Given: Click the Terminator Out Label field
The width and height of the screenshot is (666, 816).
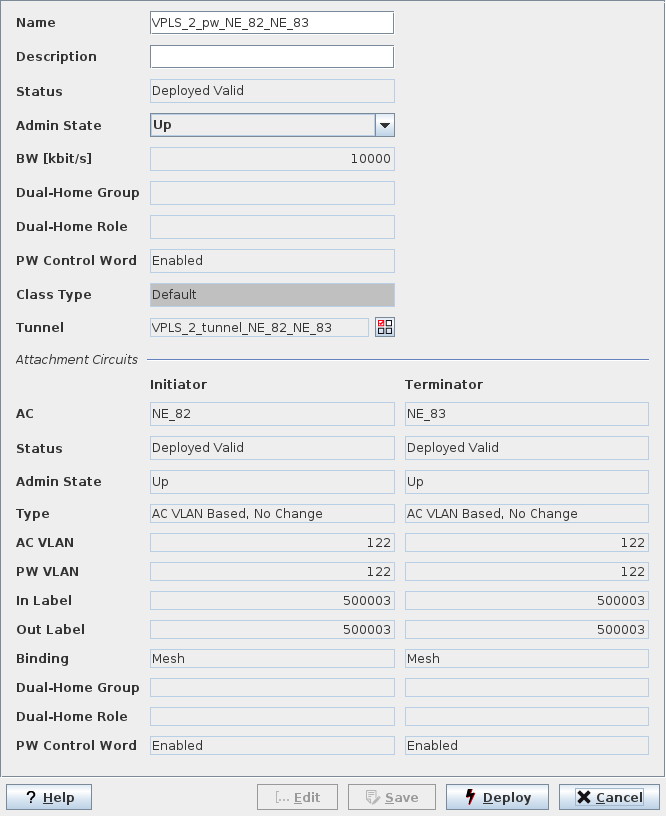Looking at the screenshot, I should pyautogui.click(x=526, y=629).
